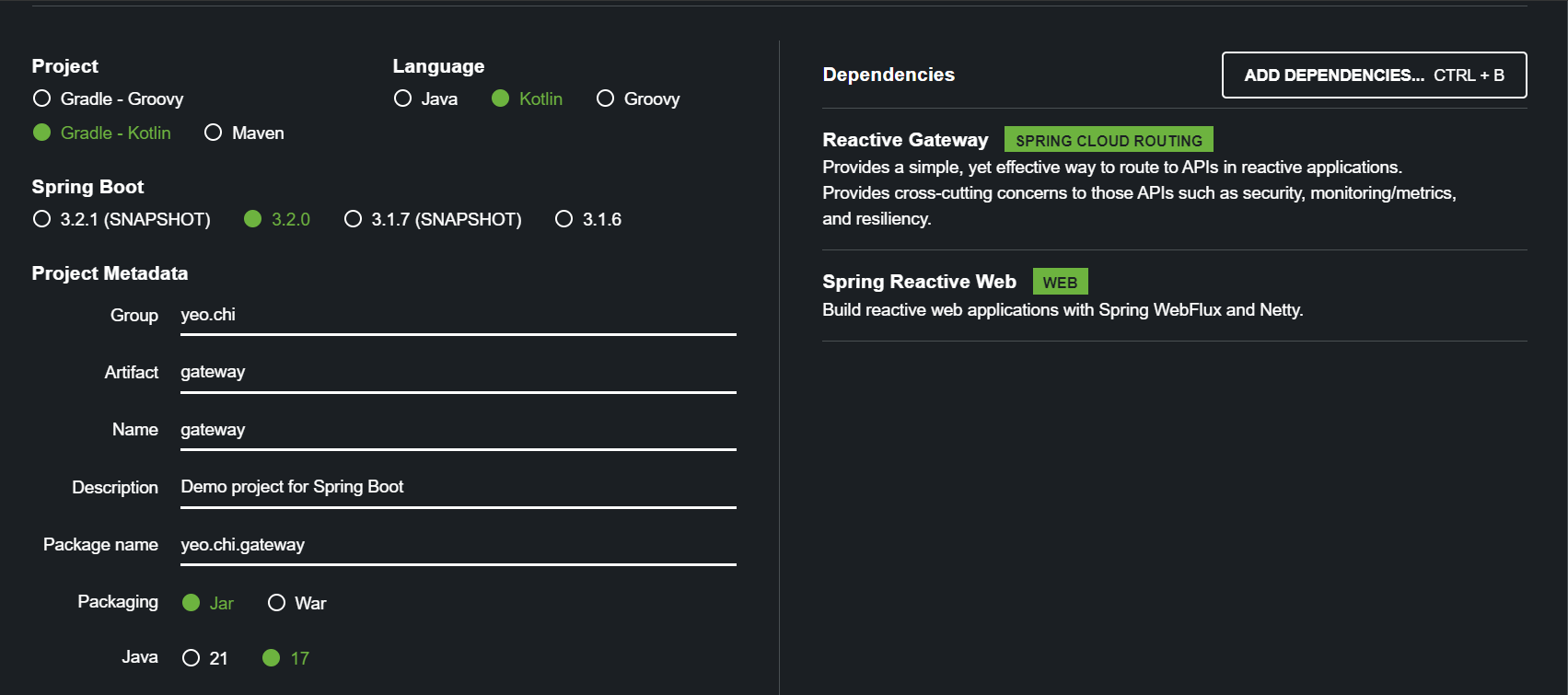
Task: Select Gradle - Kotlin project type
Action: (x=101, y=133)
